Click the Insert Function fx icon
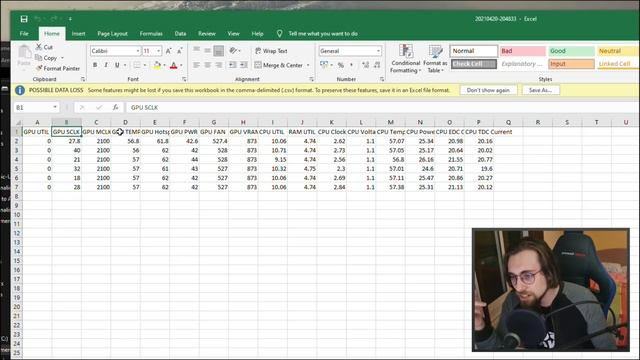Screen dimensions: 640x360 (116, 107)
